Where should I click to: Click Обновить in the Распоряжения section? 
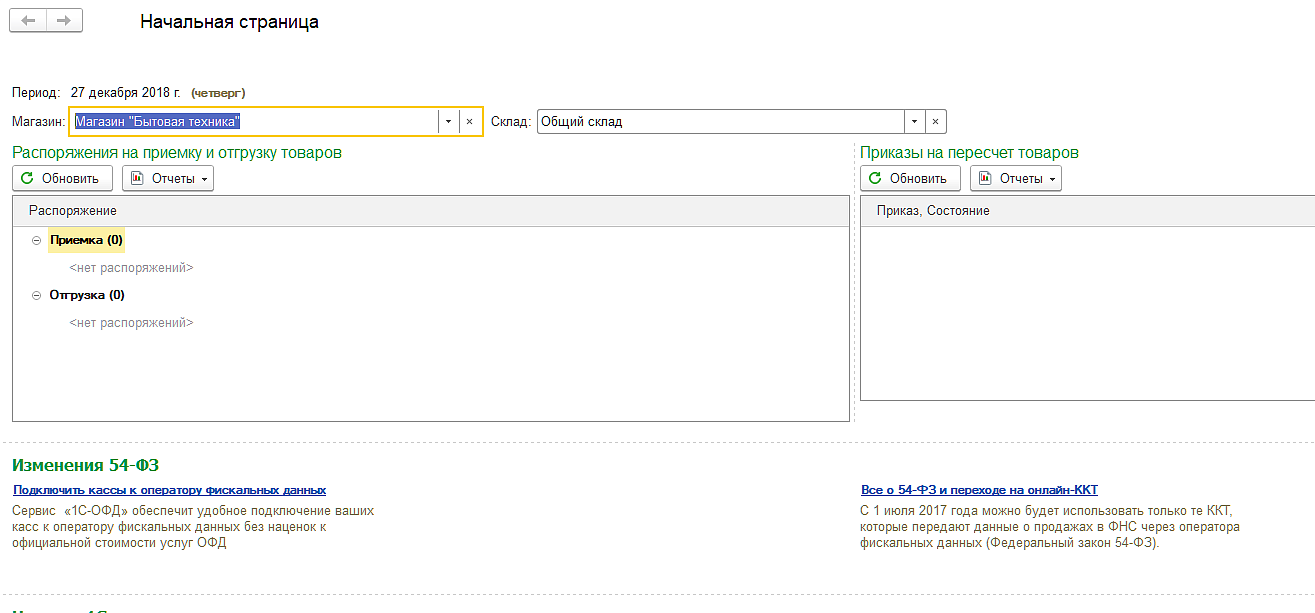62,179
